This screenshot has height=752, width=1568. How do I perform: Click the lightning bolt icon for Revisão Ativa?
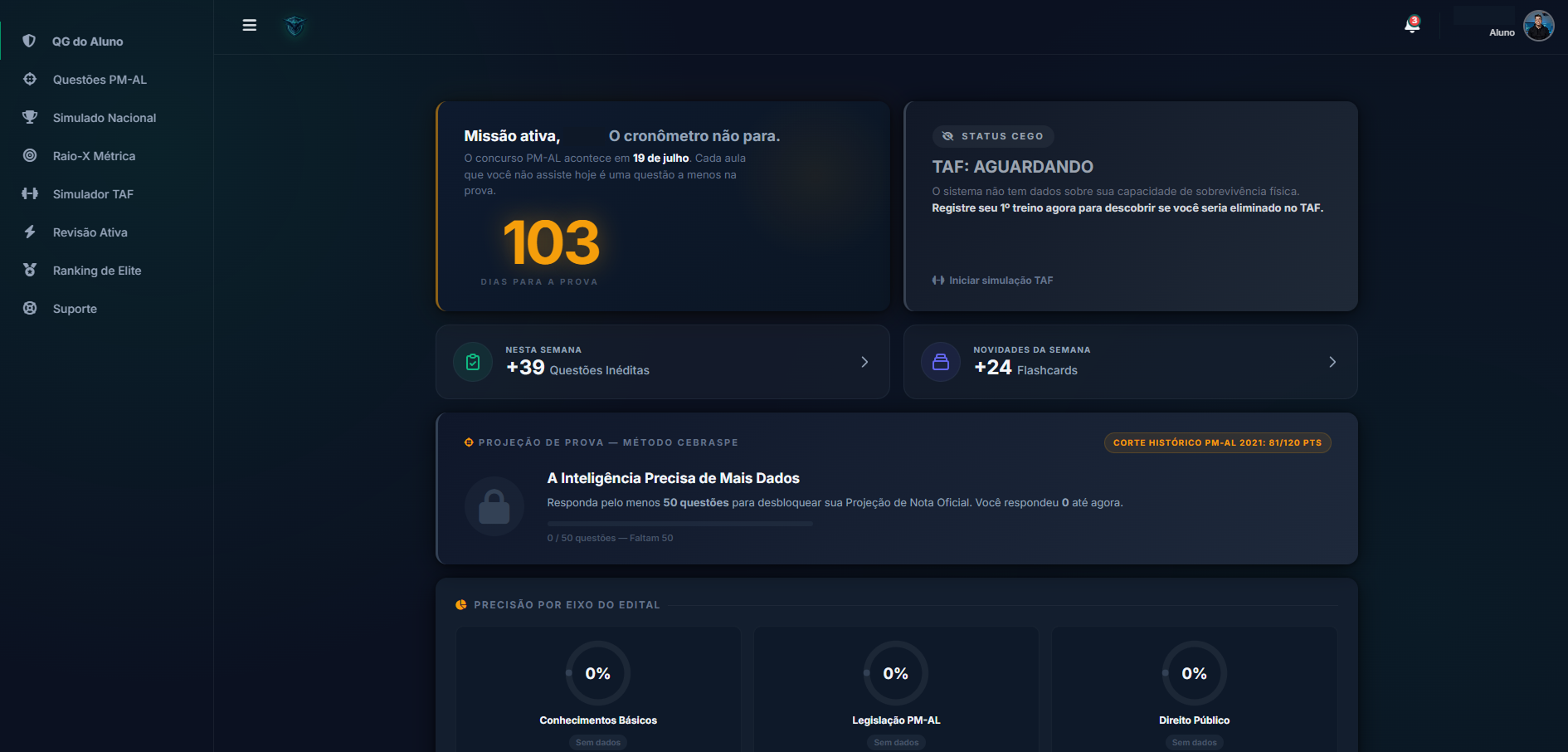(x=30, y=232)
